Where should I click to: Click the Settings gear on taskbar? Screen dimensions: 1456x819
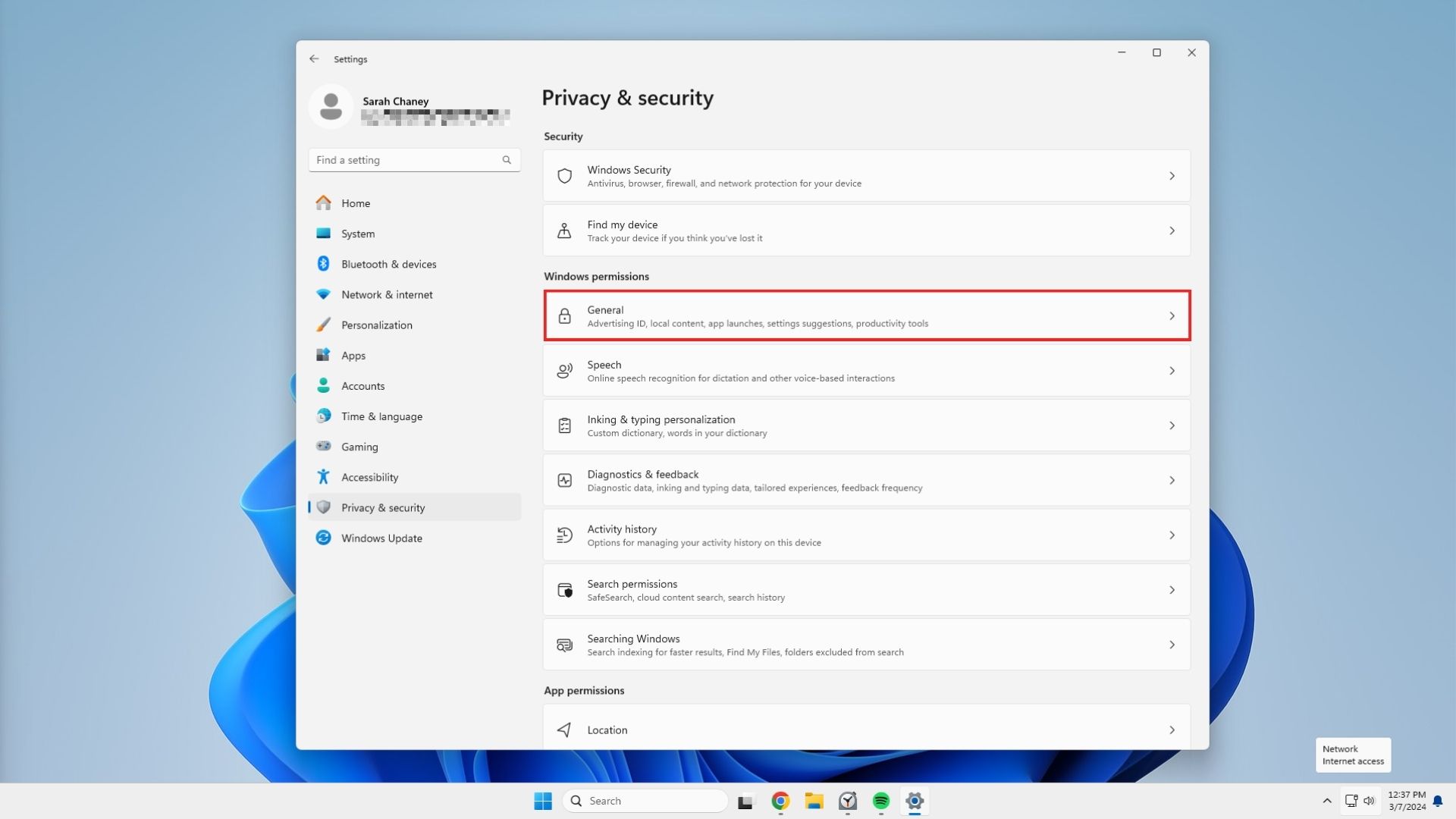pos(915,801)
